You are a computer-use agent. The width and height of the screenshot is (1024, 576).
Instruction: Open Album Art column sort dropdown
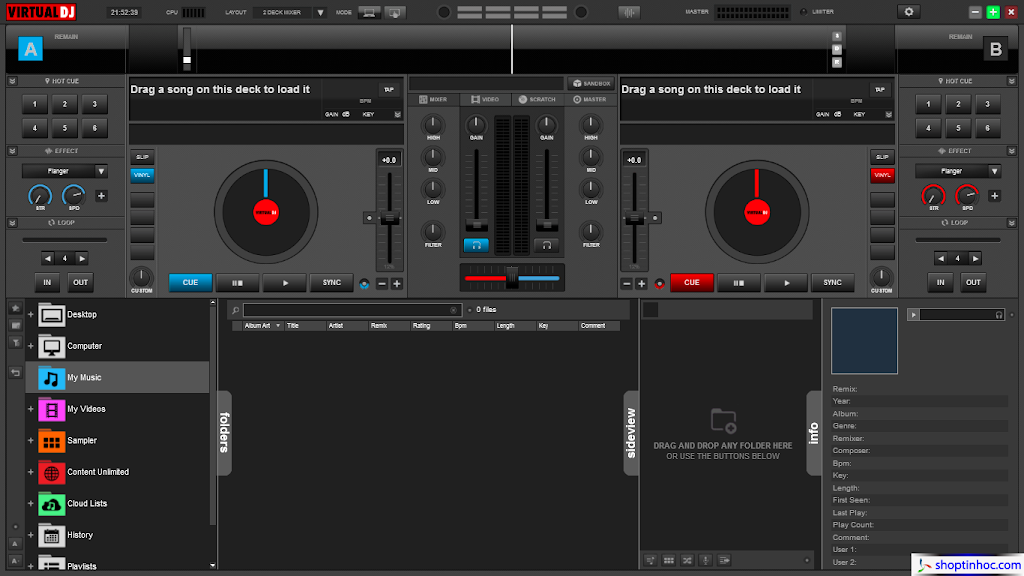(278, 326)
